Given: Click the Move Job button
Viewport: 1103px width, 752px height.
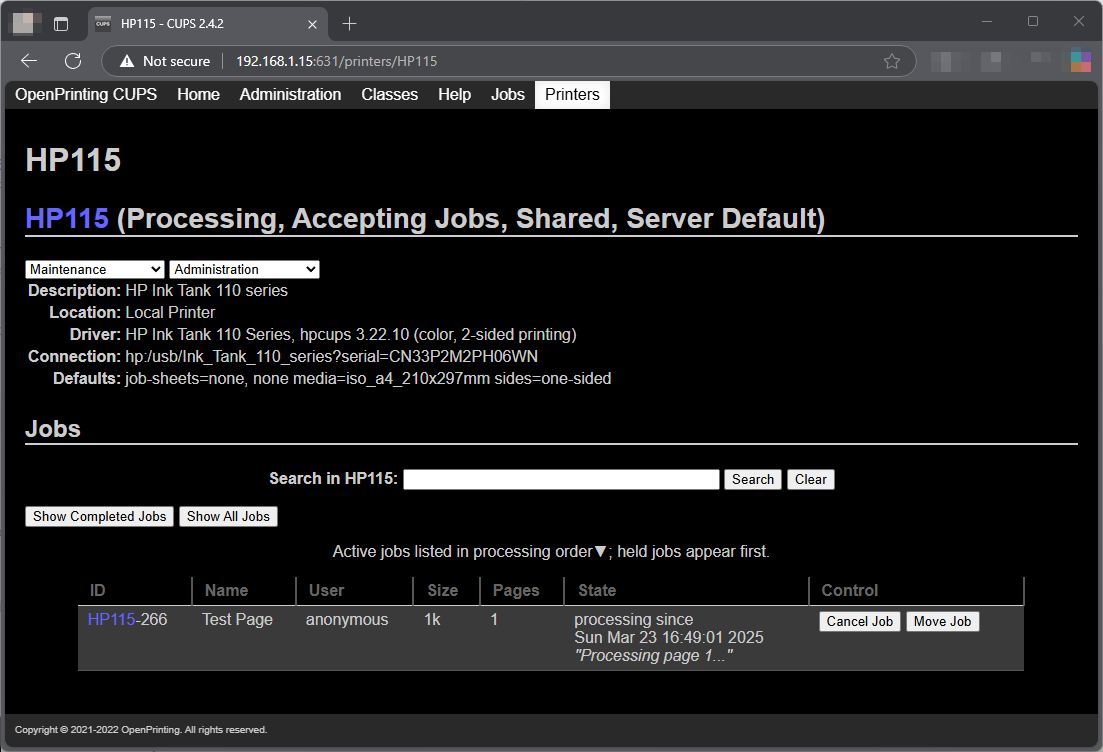Looking at the screenshot, I should pyautogui.click(x=942, y=621).
